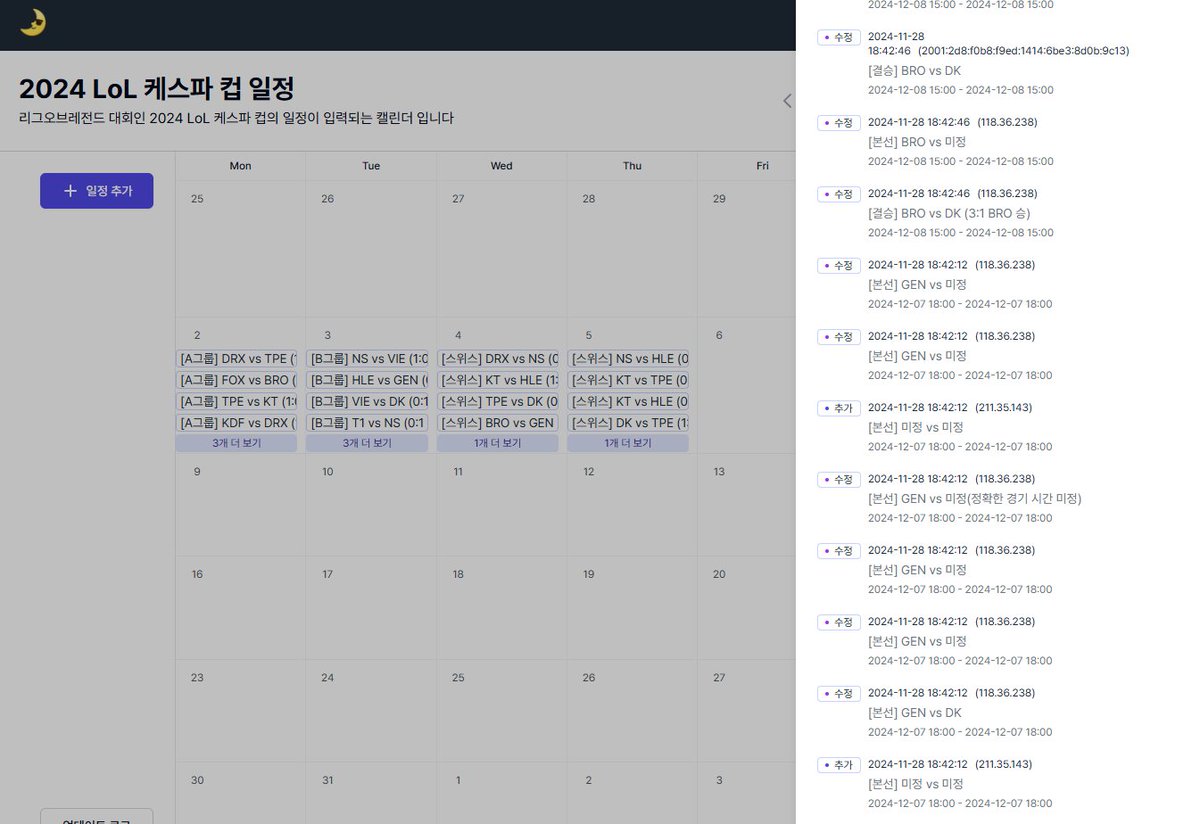The width and height of the screenshot is (1200, 824).
Task: Expand 1개 더 보기 under December 4
Action: pos(497,443)
